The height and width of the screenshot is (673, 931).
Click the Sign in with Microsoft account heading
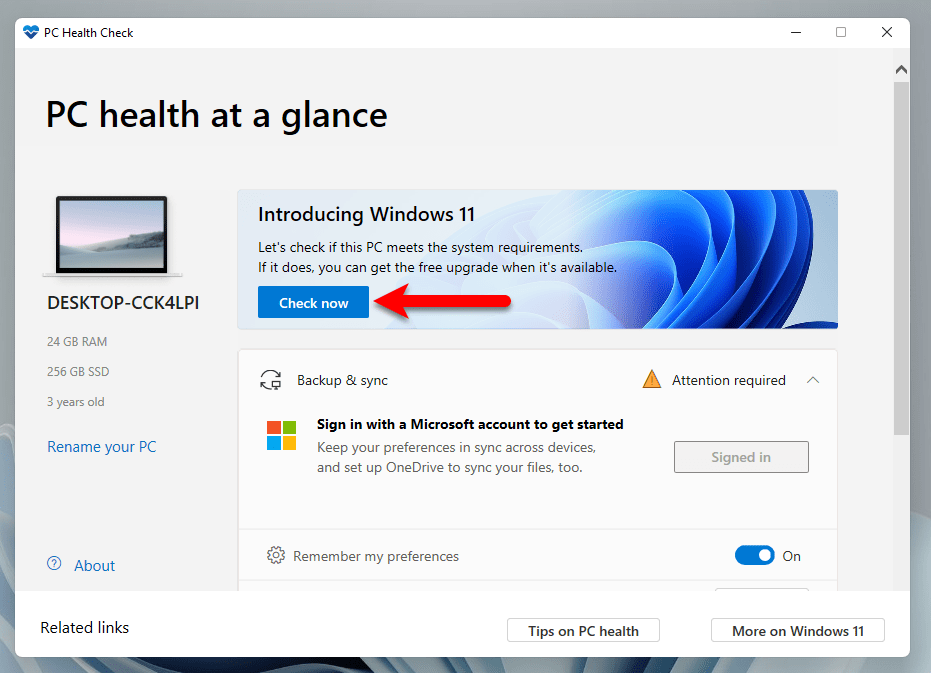[470, 424]
